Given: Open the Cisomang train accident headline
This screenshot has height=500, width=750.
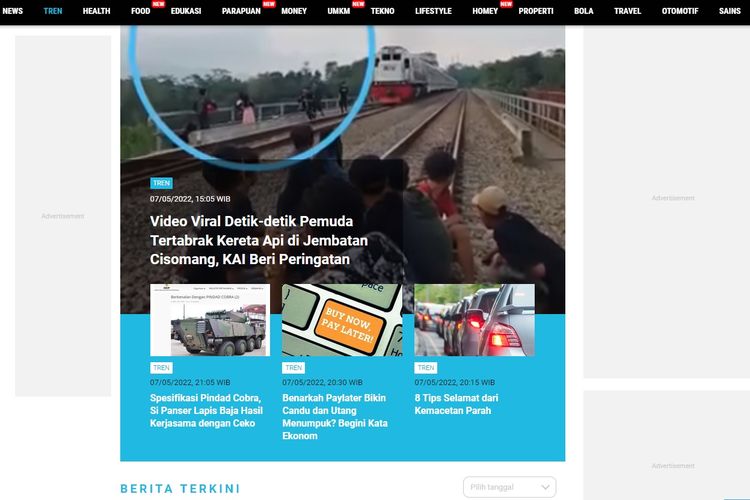Looking at the screenshot, I should click(259, 241).
